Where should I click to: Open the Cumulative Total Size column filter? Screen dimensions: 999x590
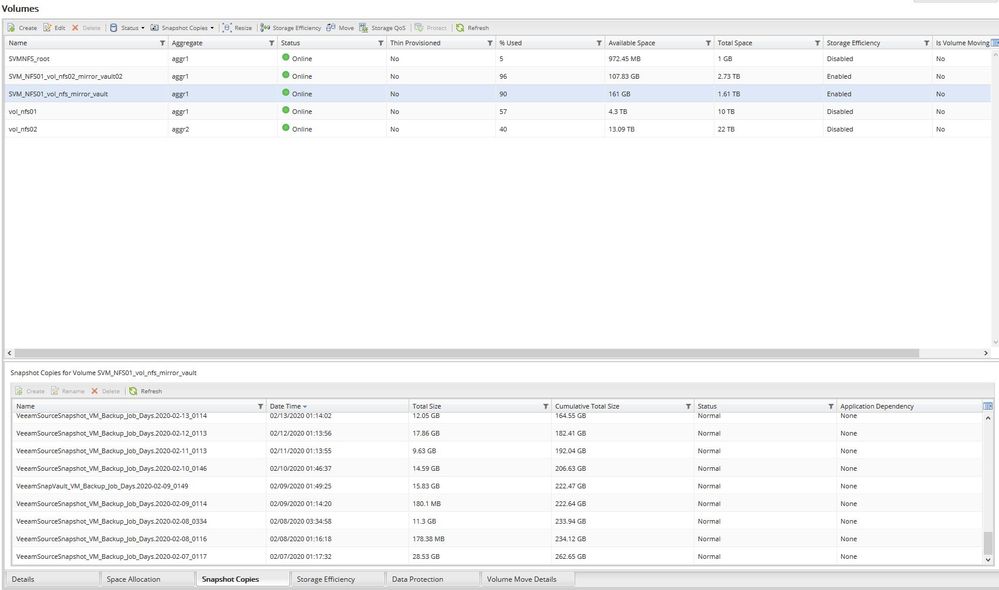(x=688, y=406)
